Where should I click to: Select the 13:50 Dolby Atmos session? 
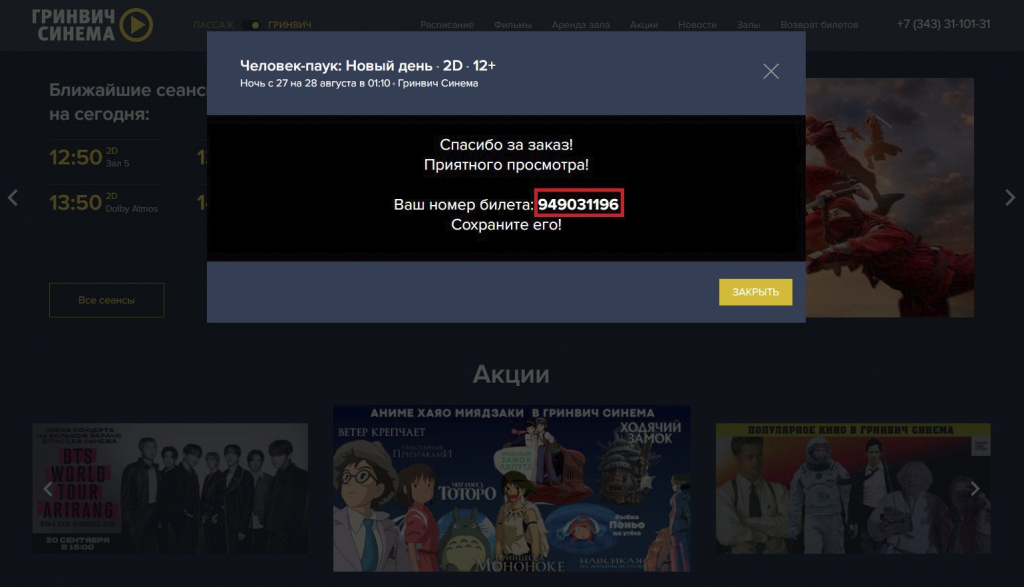[x=103, y=202]
